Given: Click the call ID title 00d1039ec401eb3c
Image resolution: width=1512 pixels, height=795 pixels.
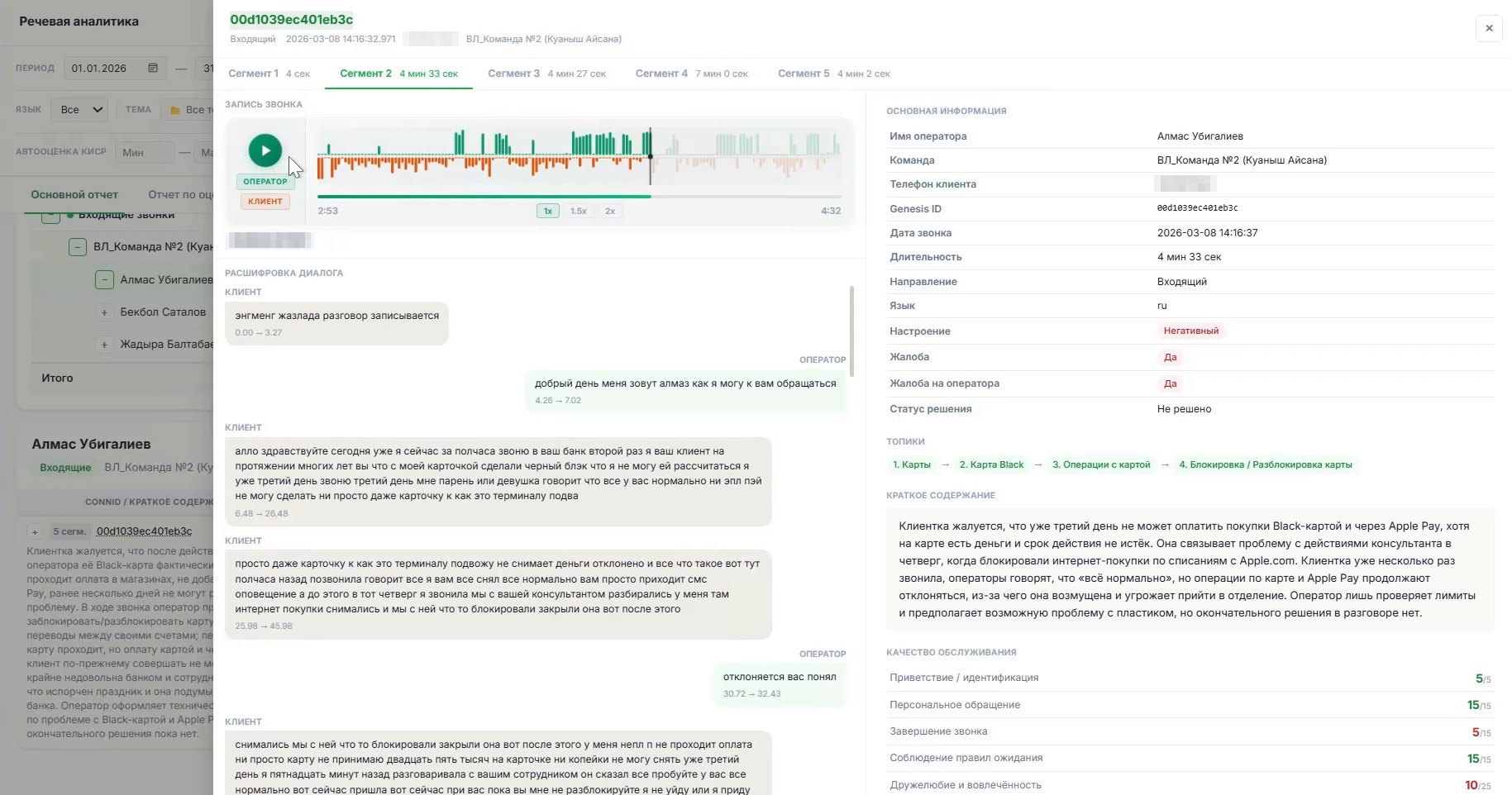Looking at the screenshot, I should pyautogui.click(x=291, y=19).
